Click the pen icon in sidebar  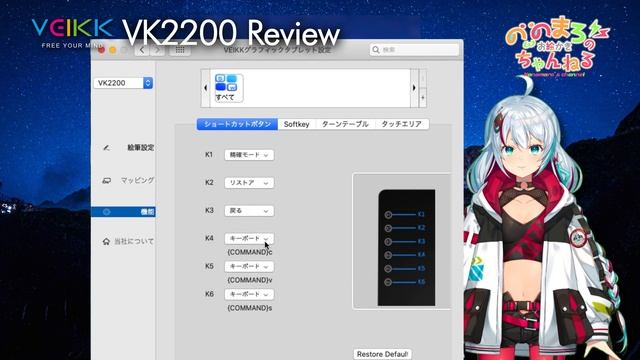pos(107,148)
